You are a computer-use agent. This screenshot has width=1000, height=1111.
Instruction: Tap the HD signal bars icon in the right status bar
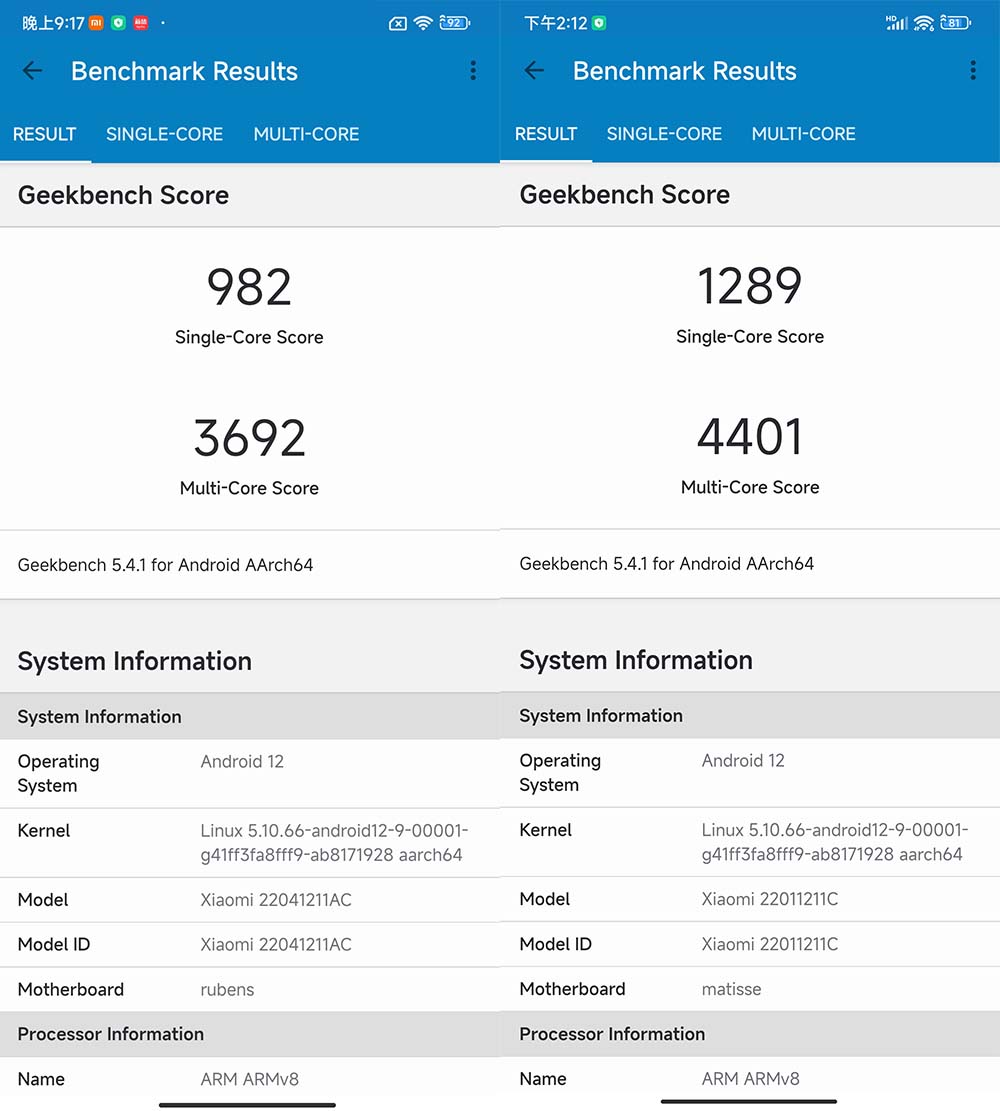pyautogui.click(x=897, y=23)
